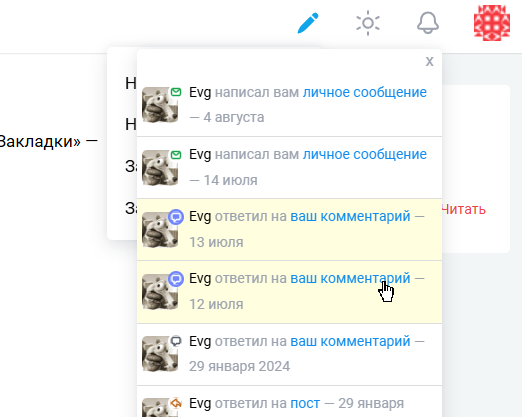Open 'ваш комментарий' link from 13 июля

click(x=350, y=217)
